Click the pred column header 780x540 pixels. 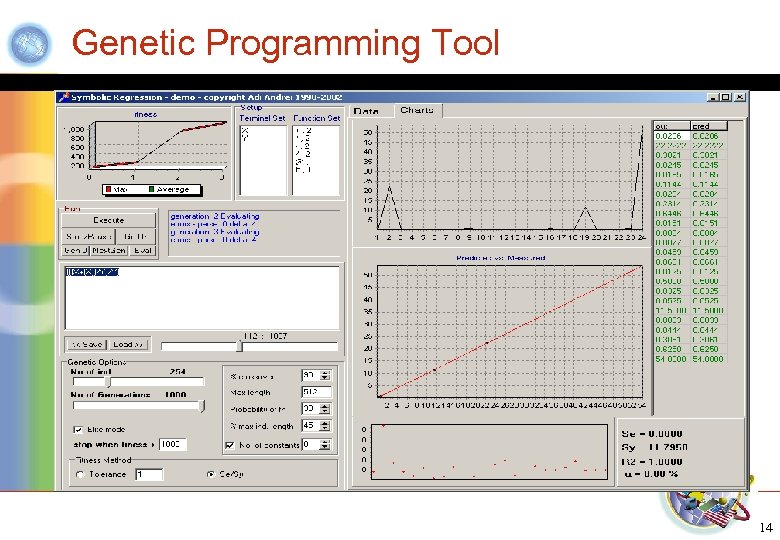tap(709, 126)
